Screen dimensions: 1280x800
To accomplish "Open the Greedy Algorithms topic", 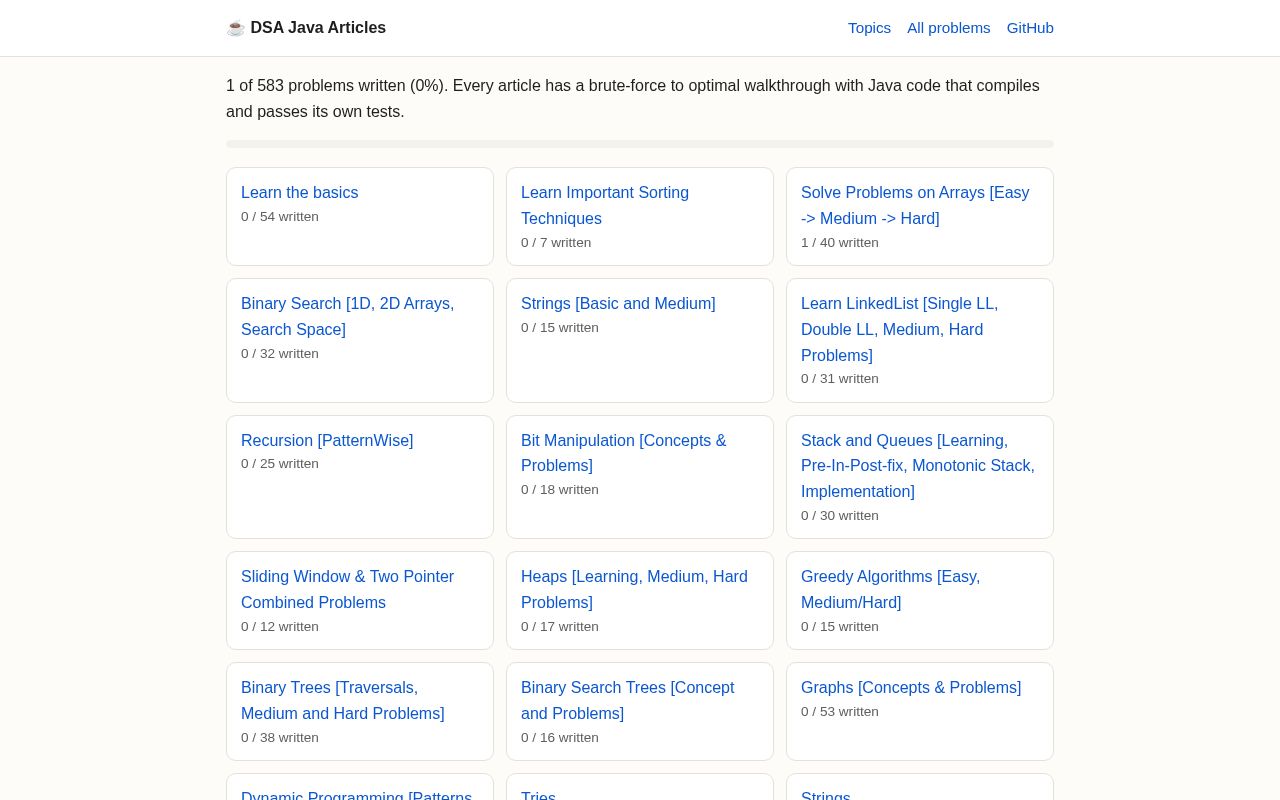I will (x=890, y=590).
